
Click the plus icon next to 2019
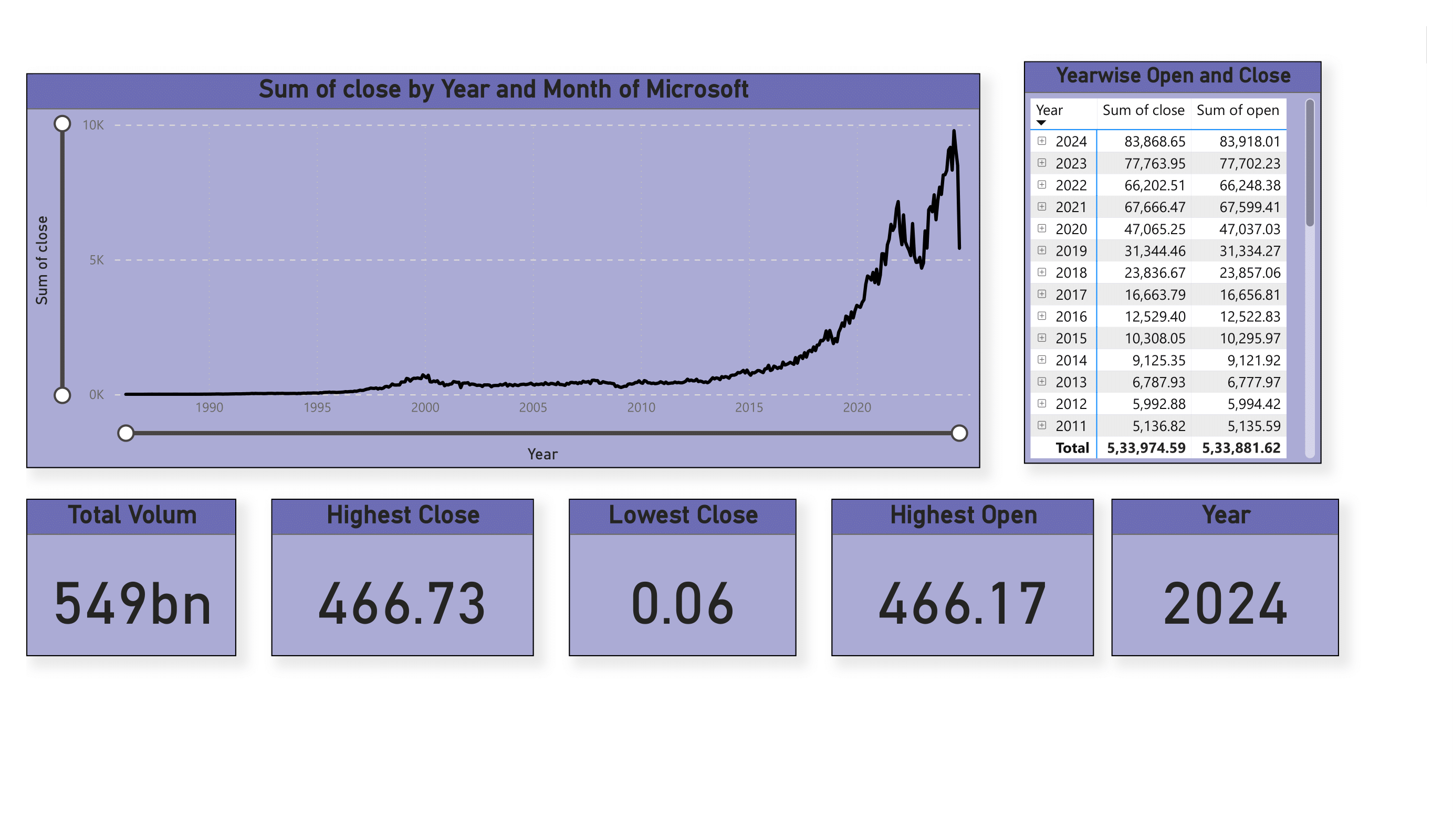(x=1041, y=250)
